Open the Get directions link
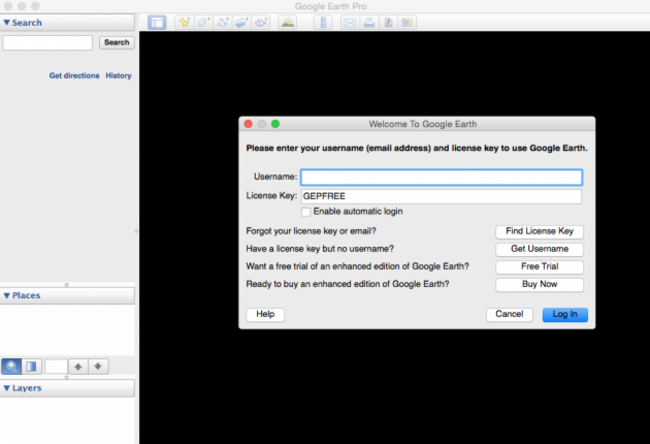 [74, 76]
